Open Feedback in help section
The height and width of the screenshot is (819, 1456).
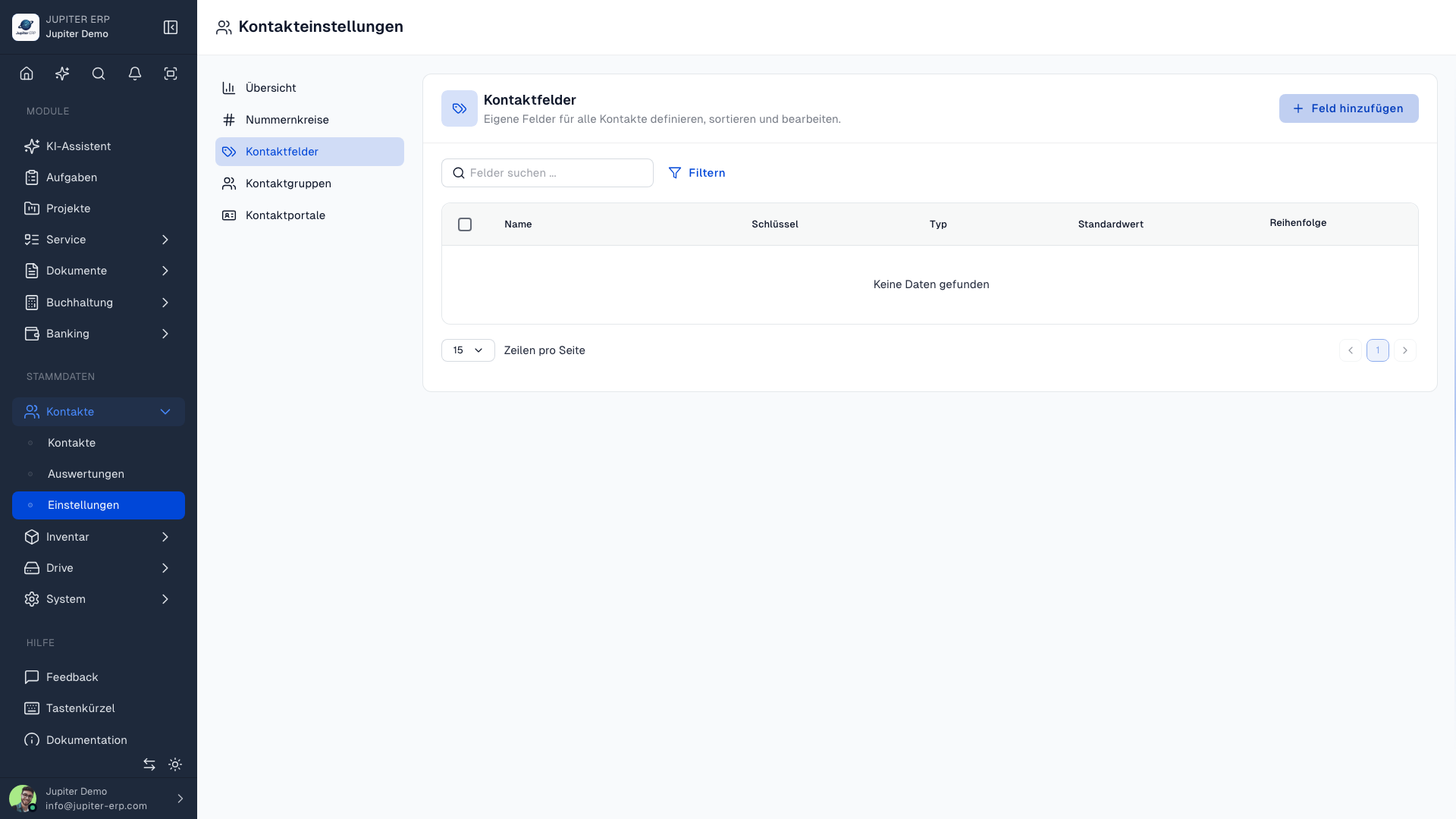point(99,677)
